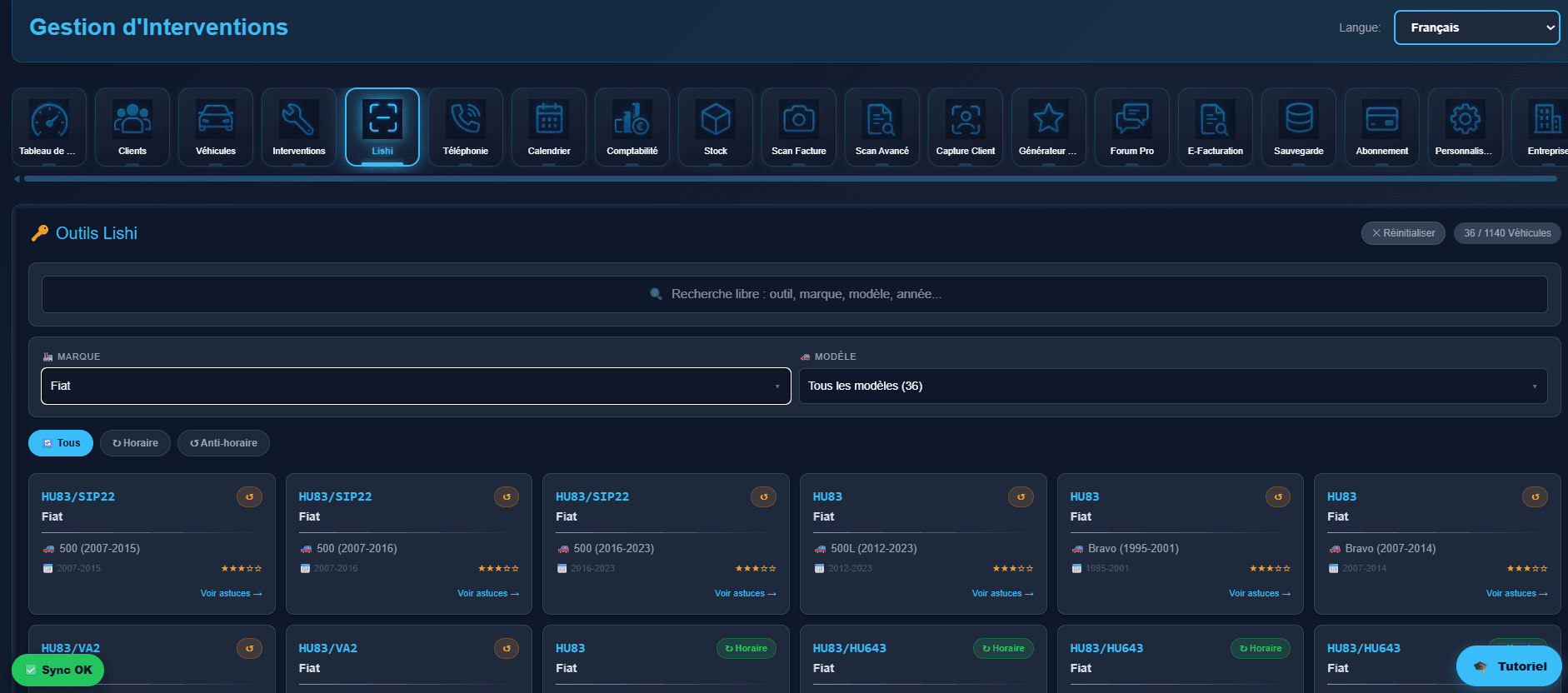This screenshot has width=1568, height=693.
Task: Open Abonnement card icon
Action: 1382,127
